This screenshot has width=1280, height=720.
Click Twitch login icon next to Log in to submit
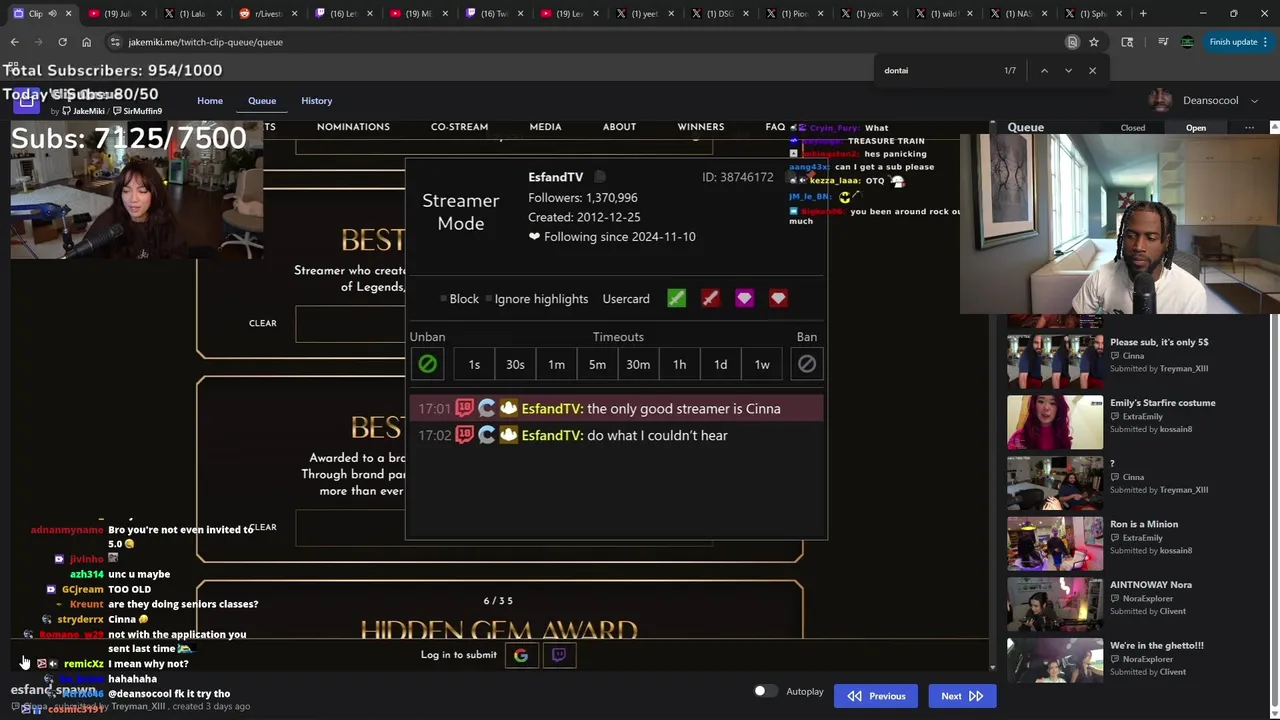pyautogui.click(x=559, y=655)
